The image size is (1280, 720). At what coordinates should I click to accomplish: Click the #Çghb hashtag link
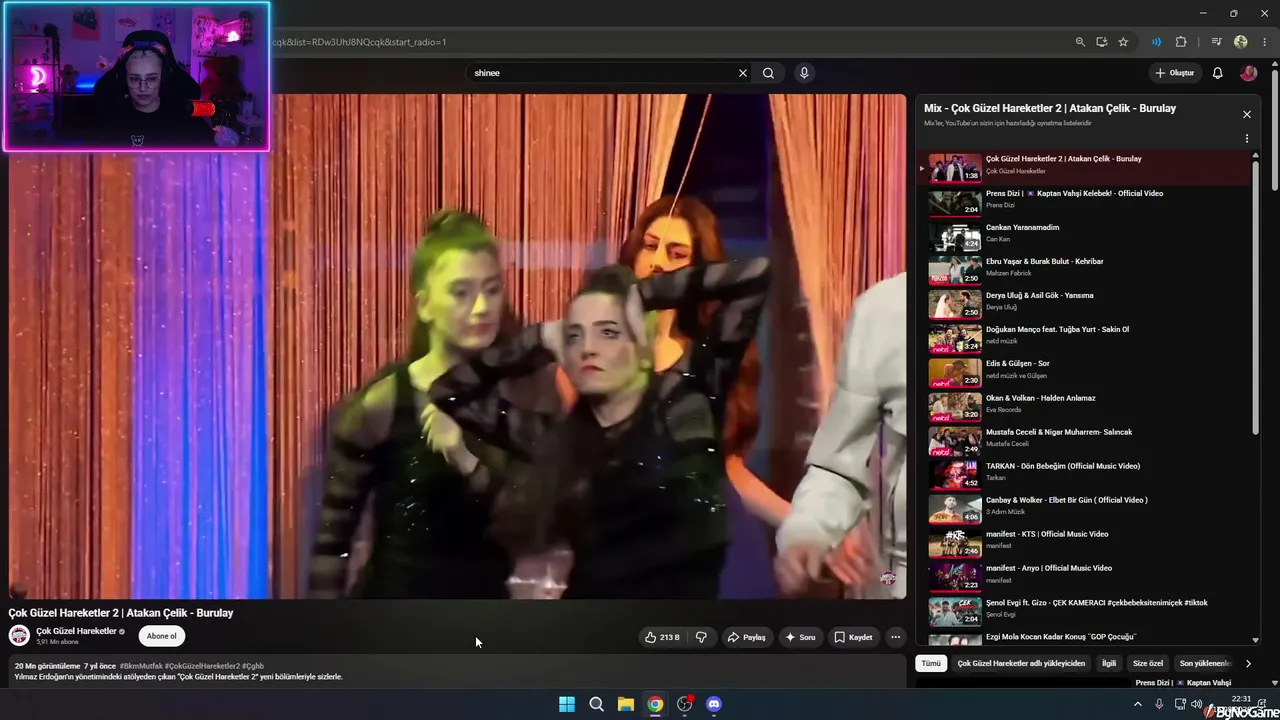coord(253,666)
